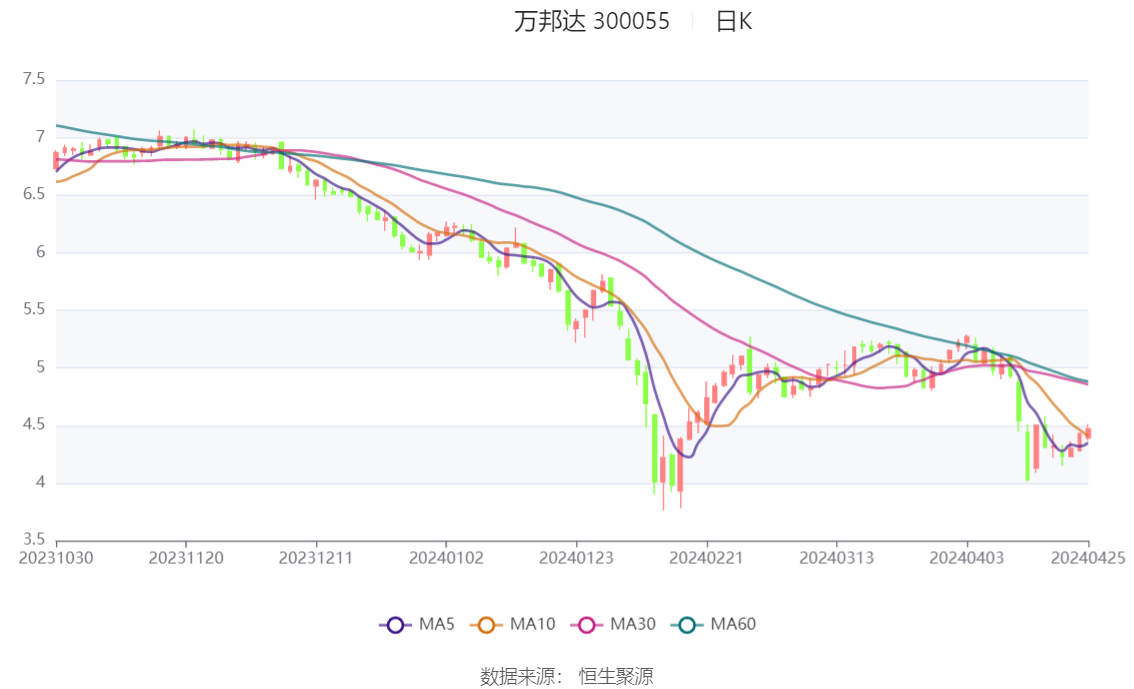This screenshot has width=1134, height=689.
Task: Click the 数据来源 恒生聚源 source text
Action: tap(567, 677)
